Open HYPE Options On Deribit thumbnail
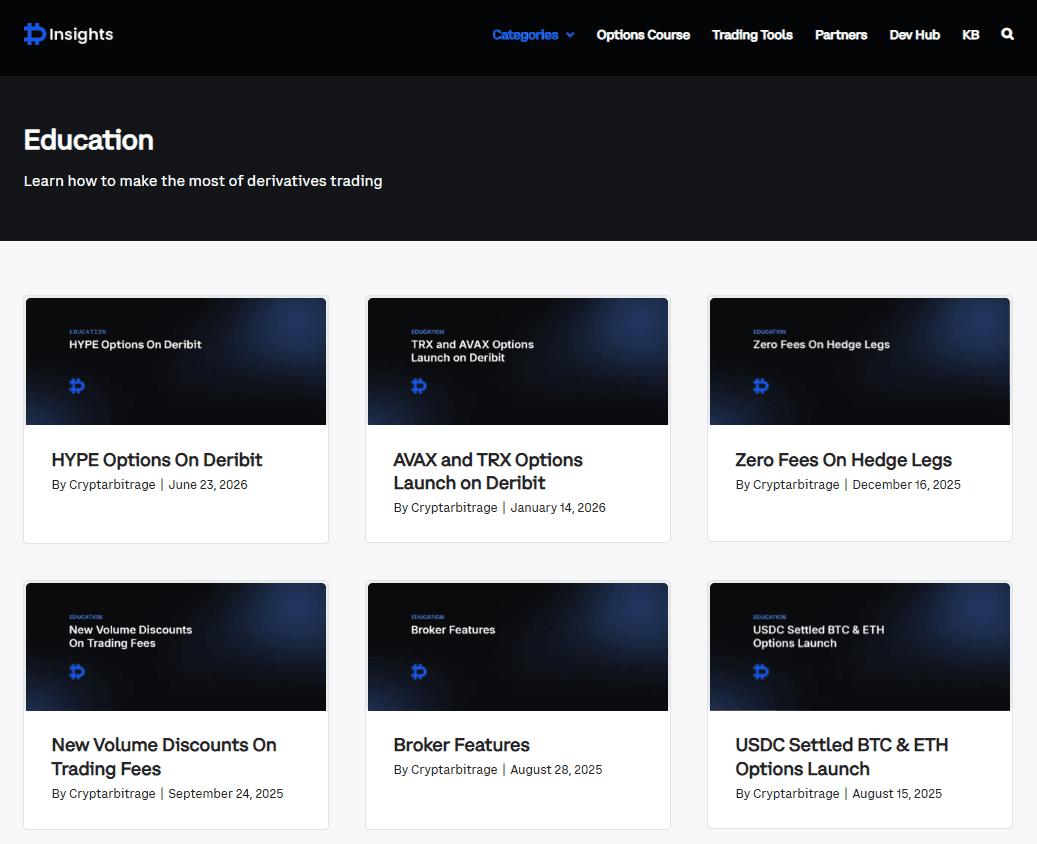1037x844 pixels. 176,361
